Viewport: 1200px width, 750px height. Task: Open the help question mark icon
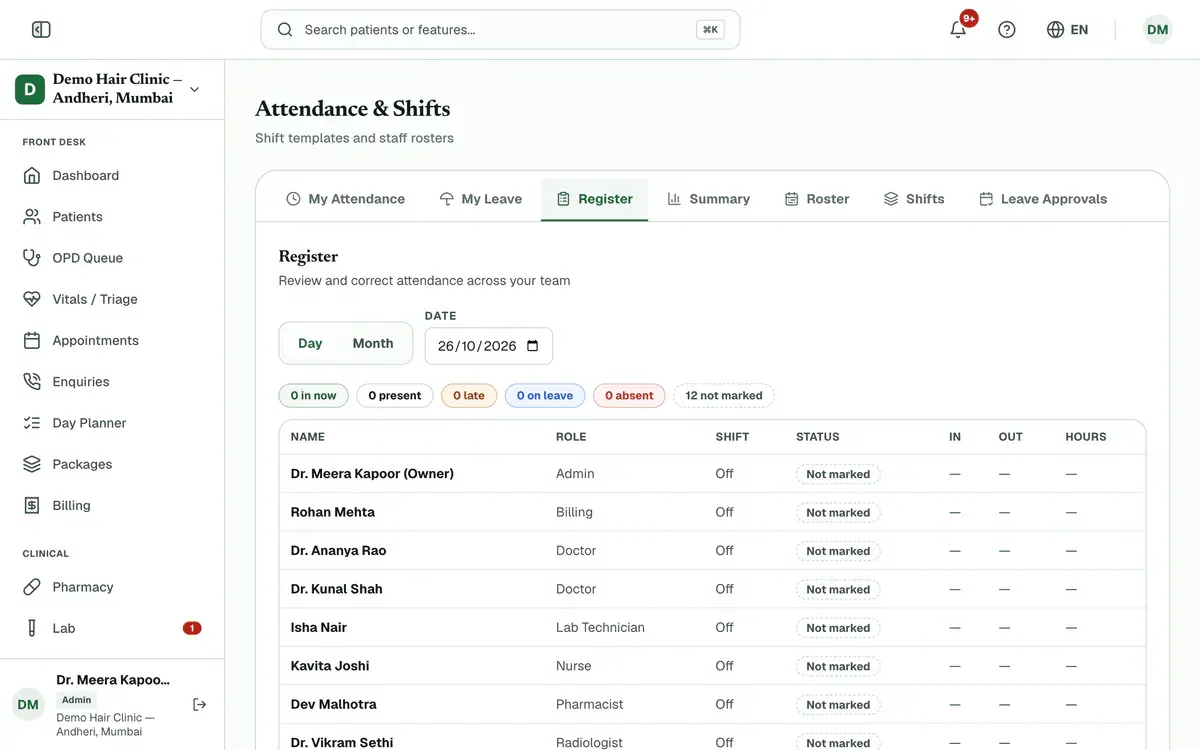click(x=1007, y=30)
